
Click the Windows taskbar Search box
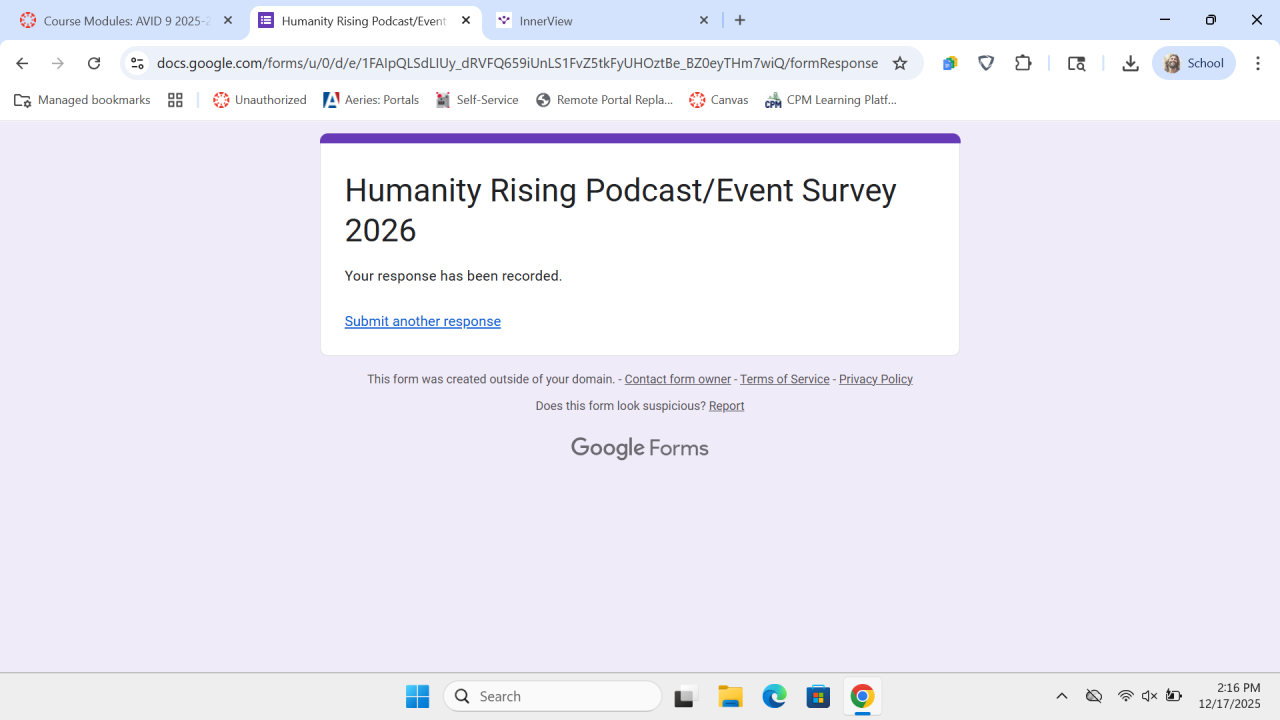pos(553,696)
